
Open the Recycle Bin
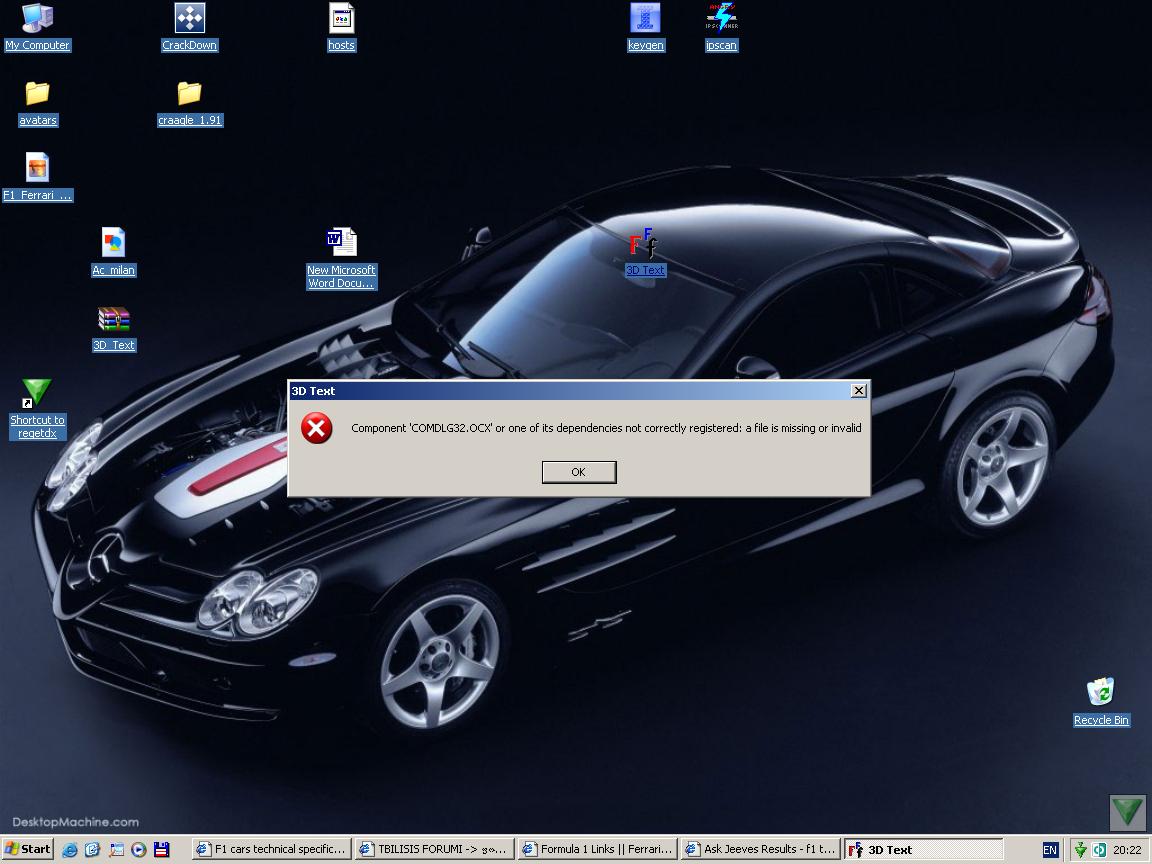[x=1101, y=691]
